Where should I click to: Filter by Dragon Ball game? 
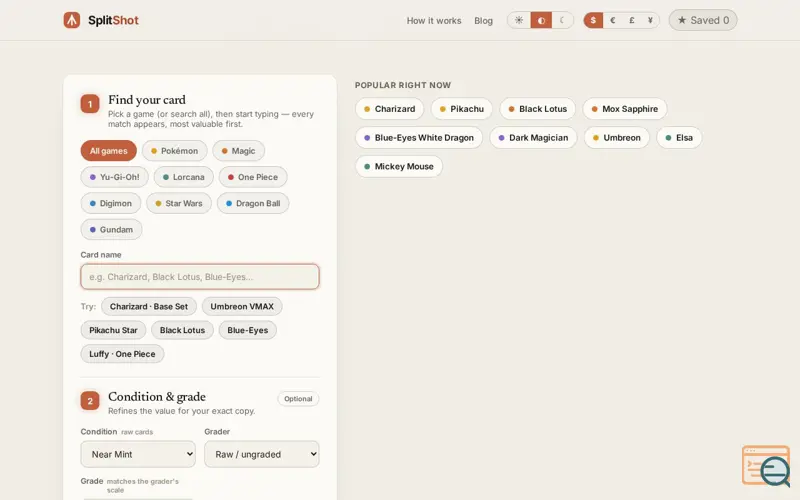tap(253, 203)
